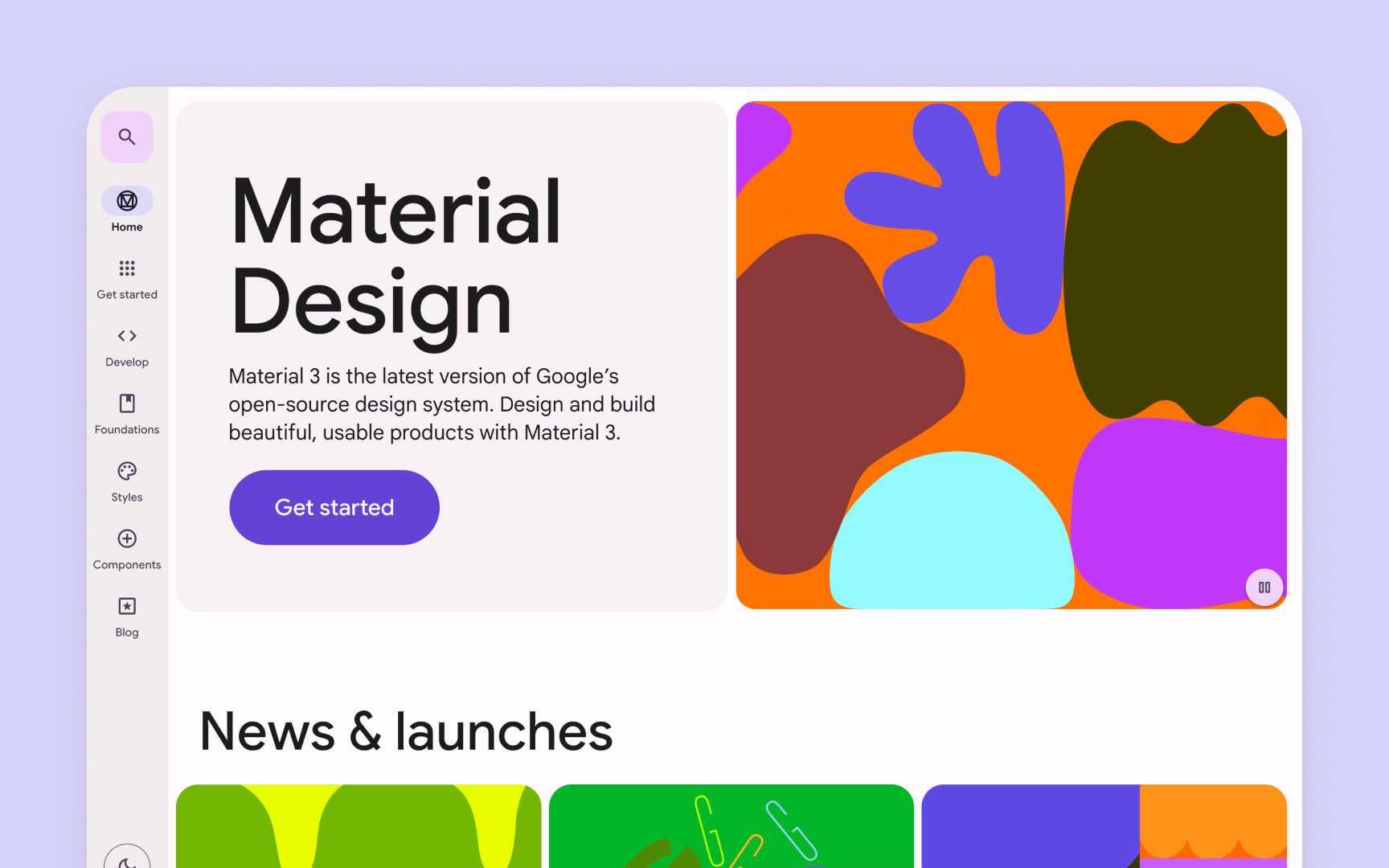Open Styles via the palette icon
This screenshot has width=1389, height=868.
pos(126,471)
